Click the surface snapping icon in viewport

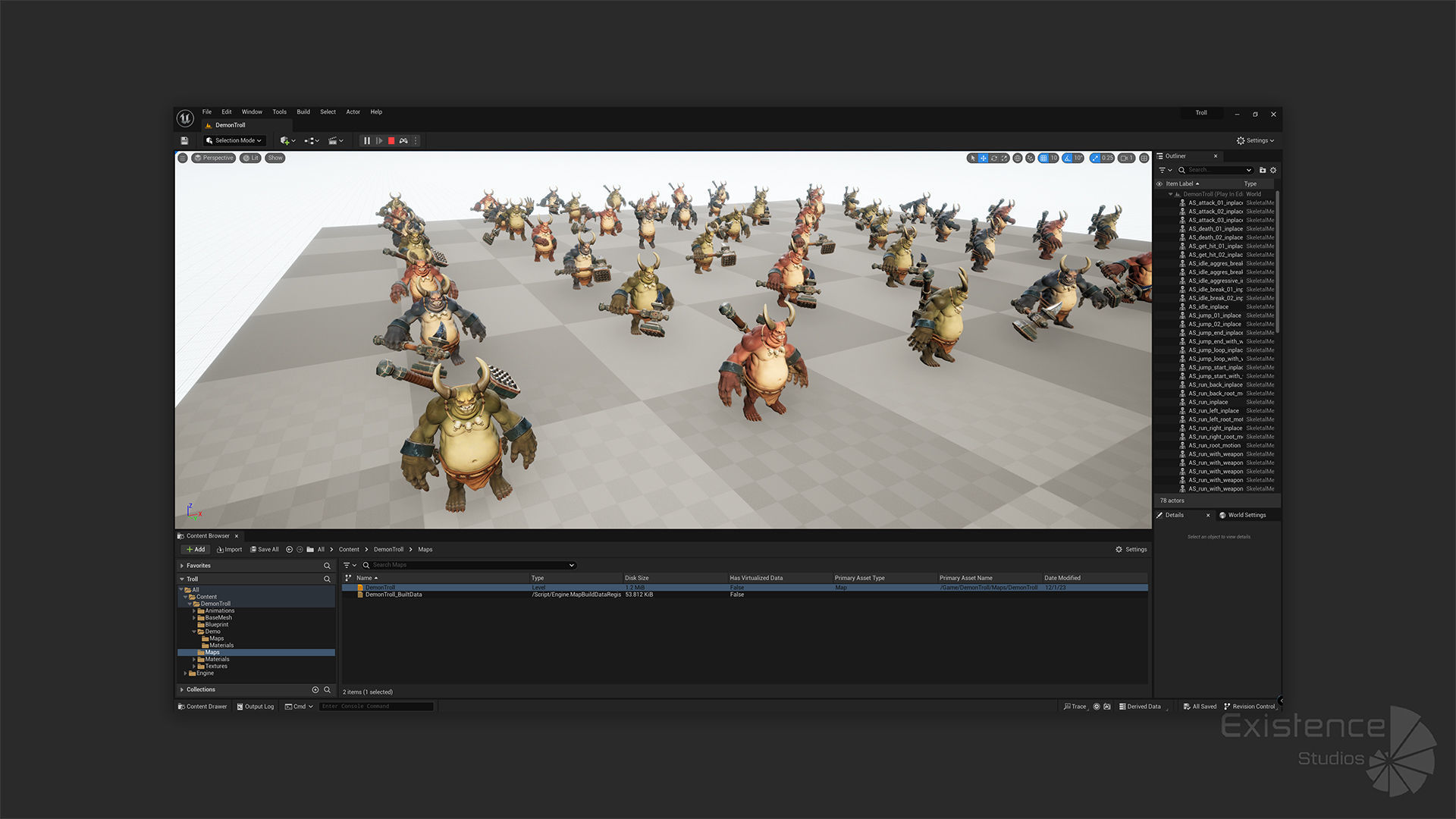click(1030, 158)
